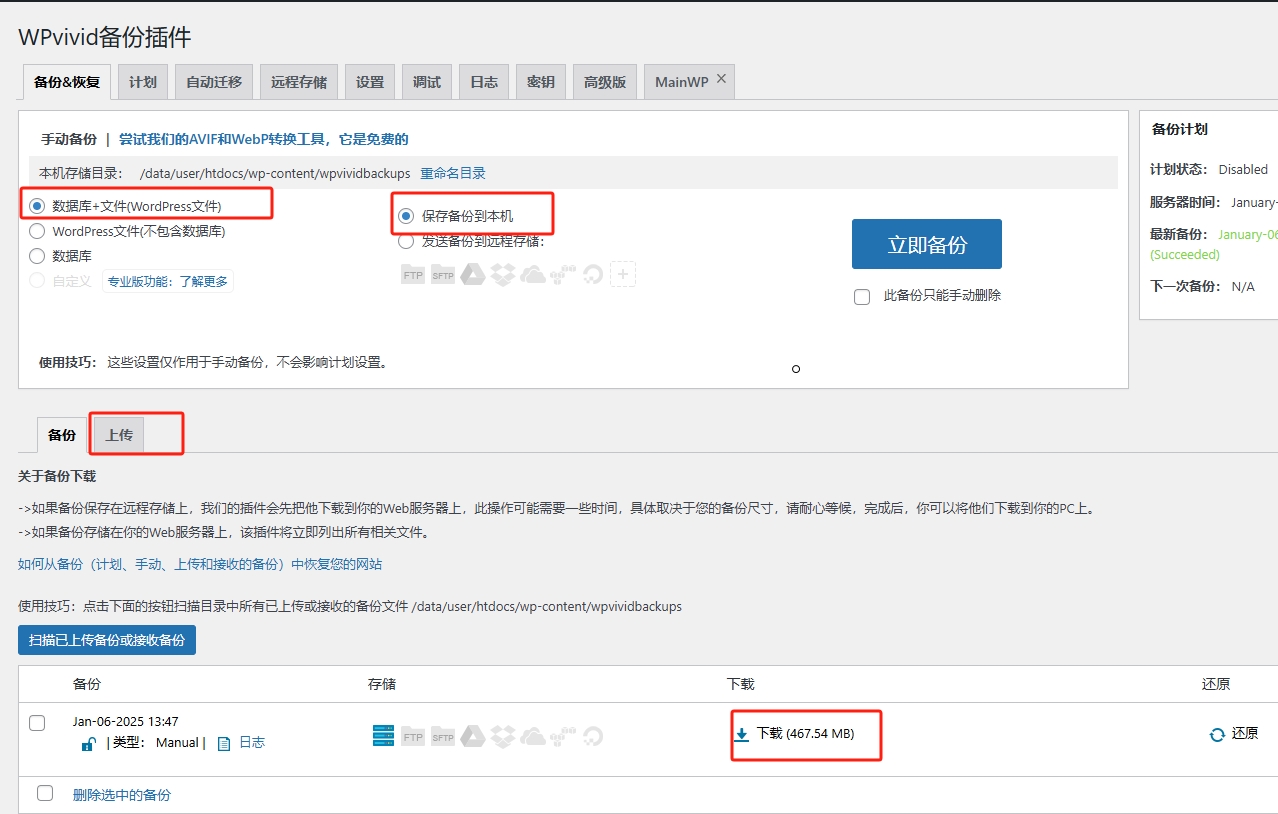Viewport: 1278px width, 814px height.
Task: Click the 删除选中的备份 link
Action: click(122, 795)
